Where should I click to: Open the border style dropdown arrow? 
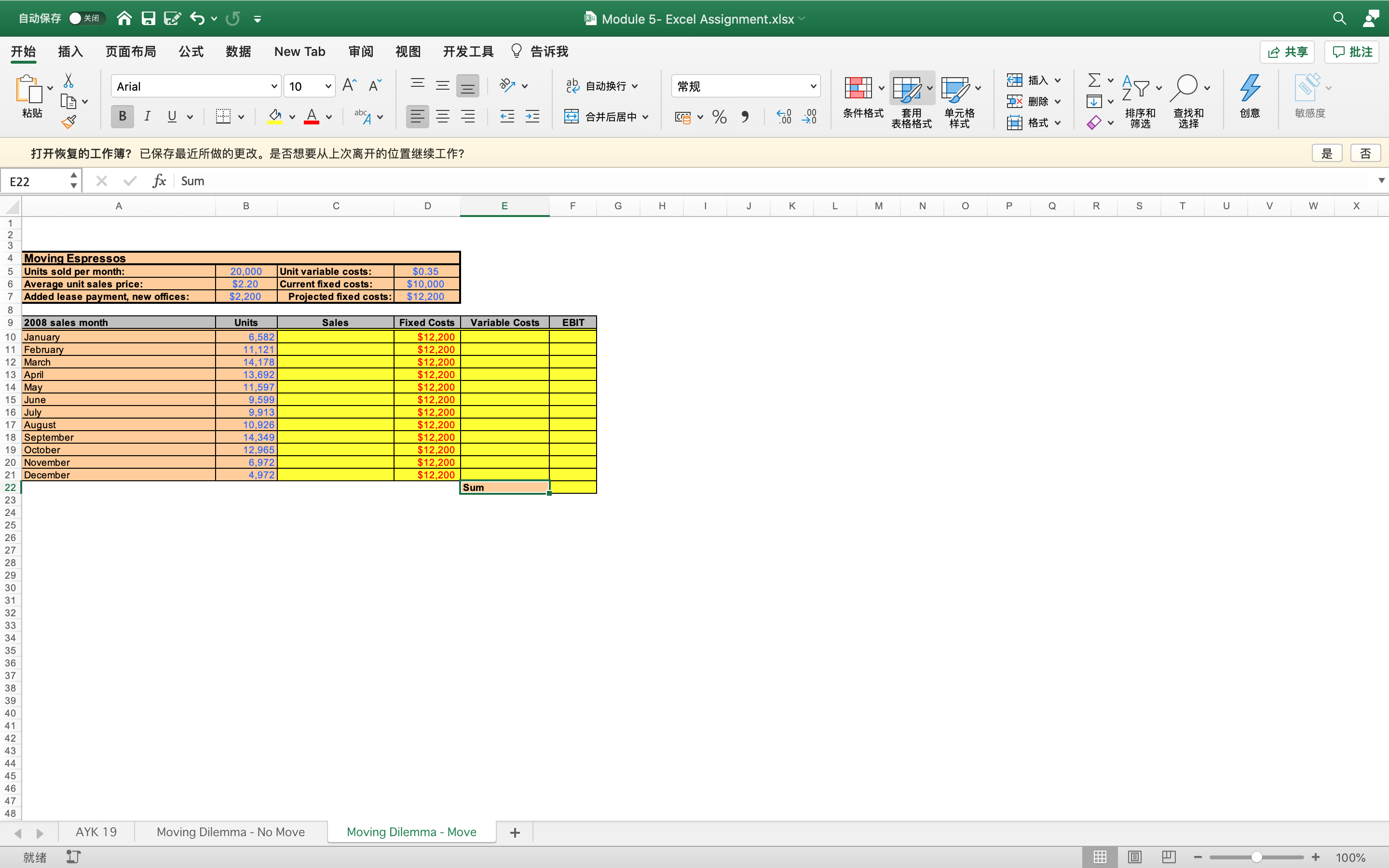click(242, 117)
